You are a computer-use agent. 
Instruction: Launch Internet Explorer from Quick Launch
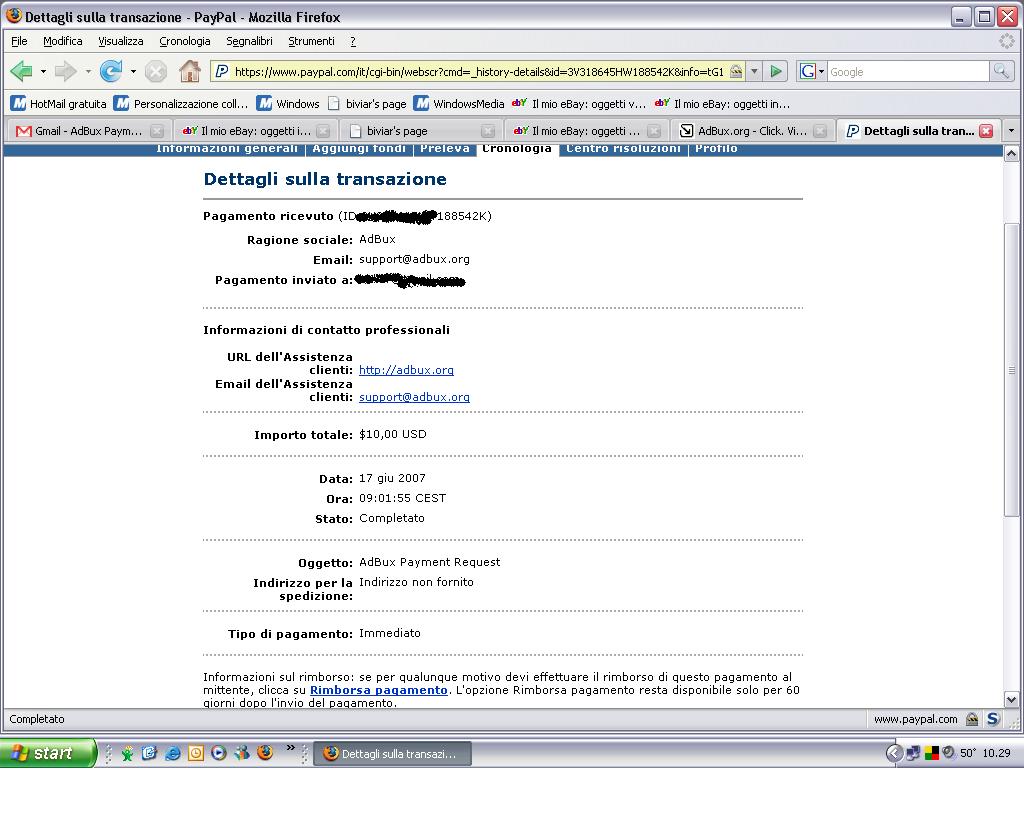172,753
